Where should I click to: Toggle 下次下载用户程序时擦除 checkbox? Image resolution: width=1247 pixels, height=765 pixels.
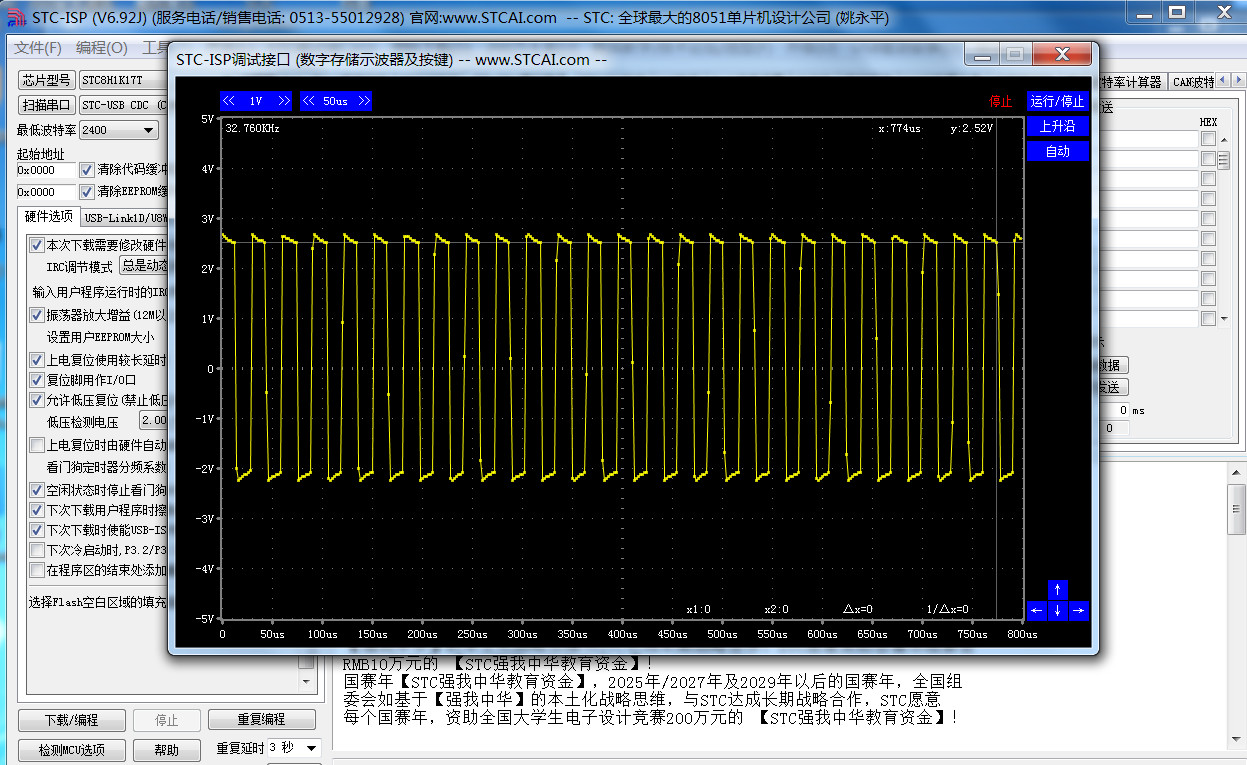37,510
